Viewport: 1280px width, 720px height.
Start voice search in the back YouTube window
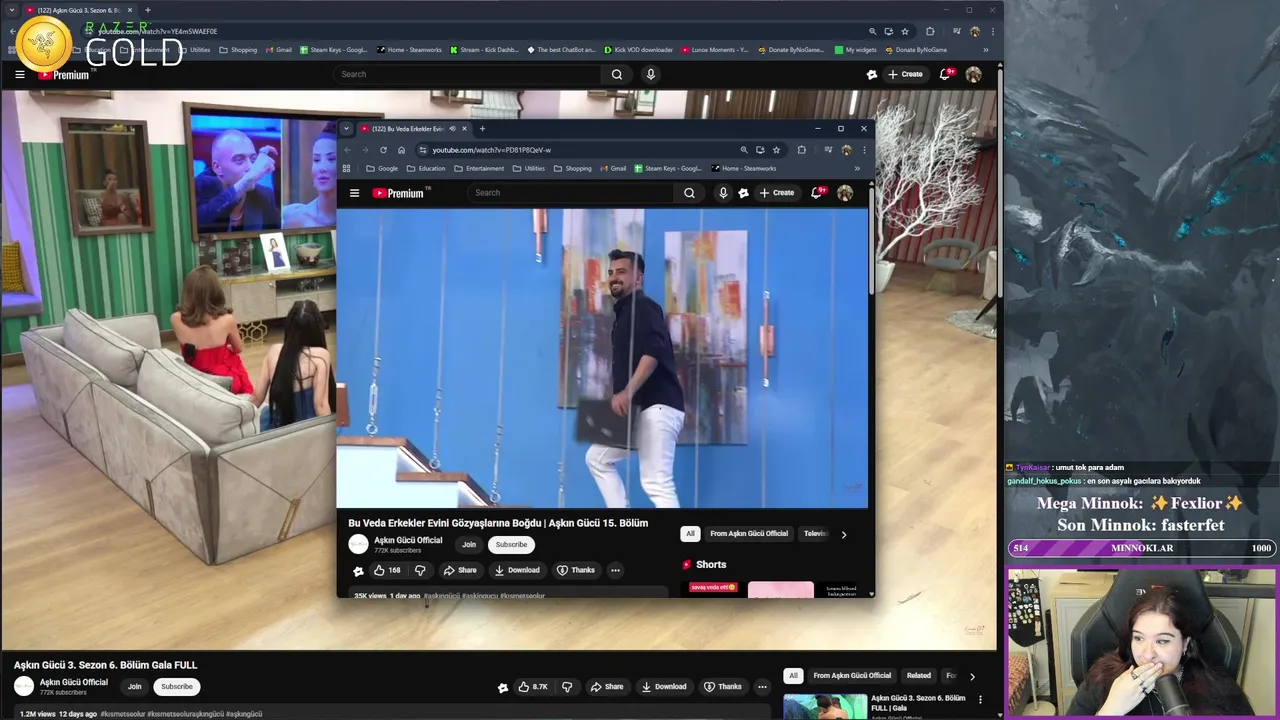651,74
